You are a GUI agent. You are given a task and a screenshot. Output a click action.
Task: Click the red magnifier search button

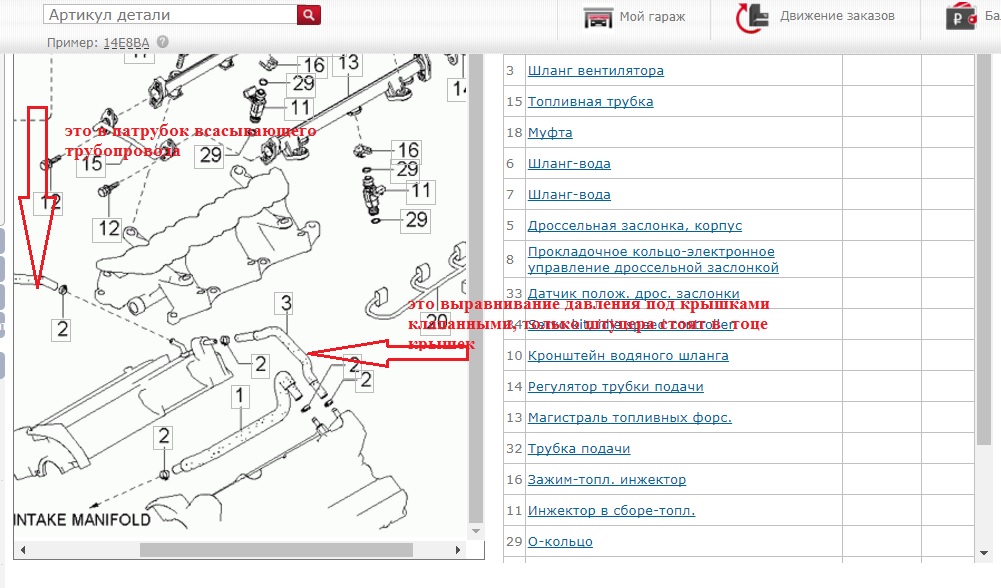tap(309, 15)
